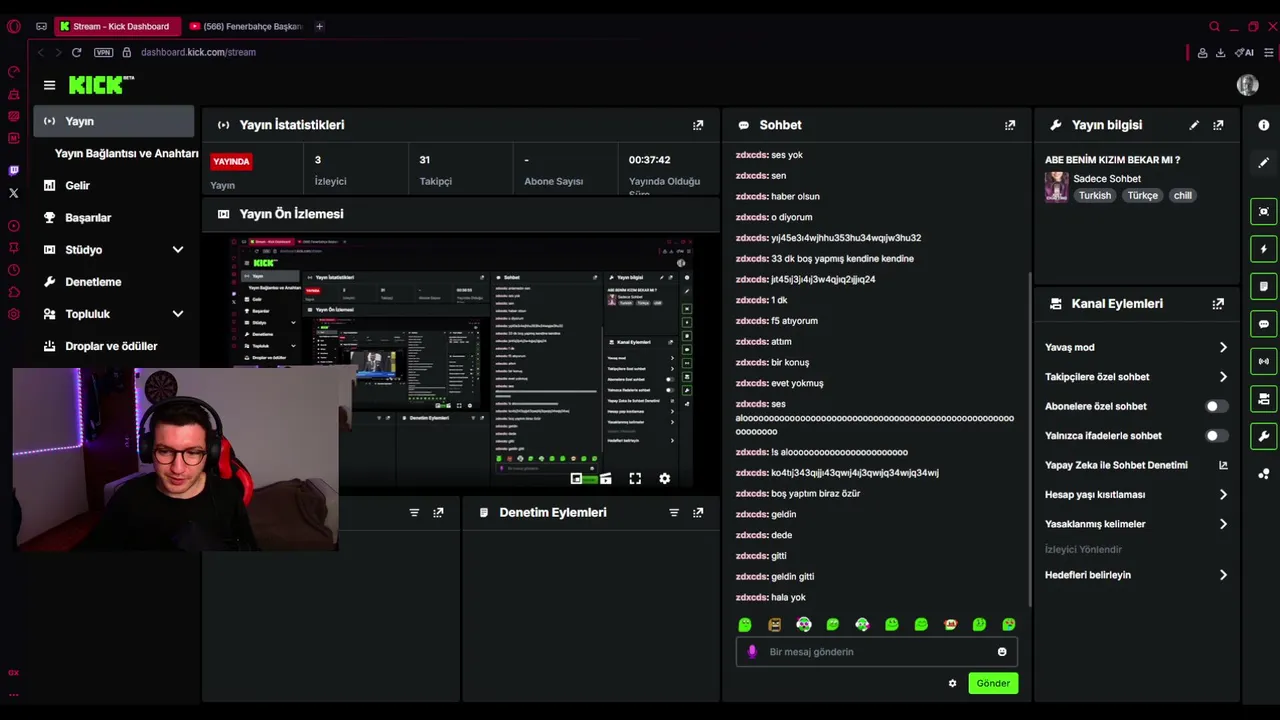Click the purple microphone icon in chat input
Screen dimensions: 1280x720
coord(752,652)
